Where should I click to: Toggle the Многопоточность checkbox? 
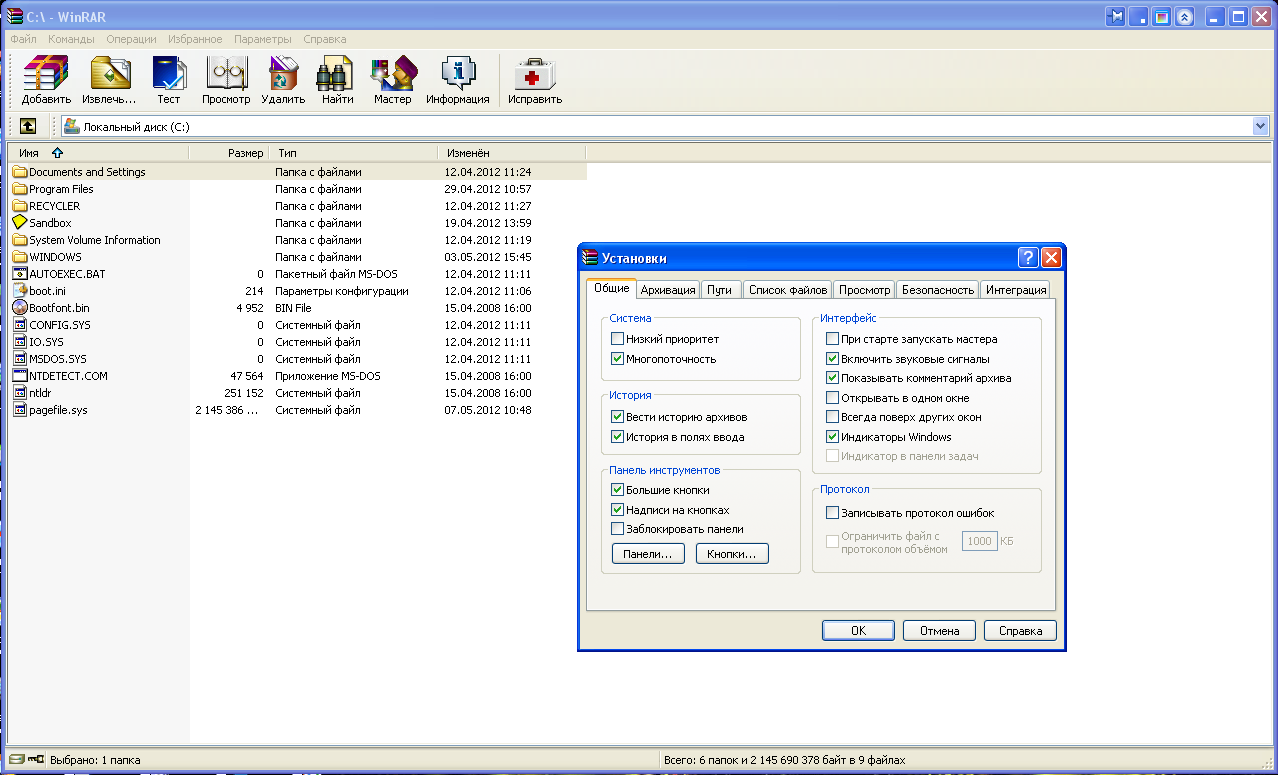pyautogui.click(x=617, y=359)
